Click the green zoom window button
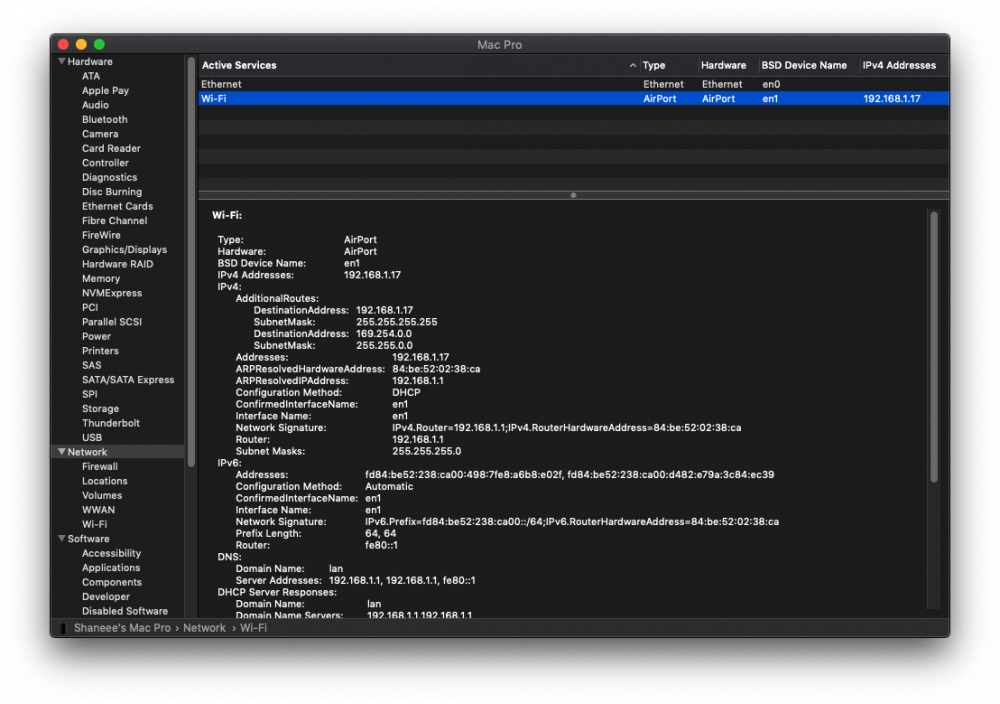 pyautogui.click(x=99, y=44)
